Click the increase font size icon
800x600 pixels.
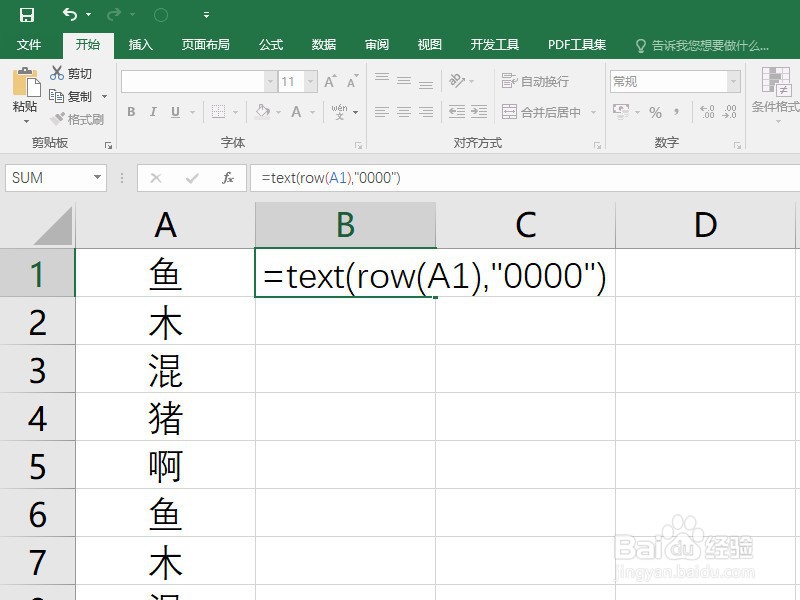330,82
